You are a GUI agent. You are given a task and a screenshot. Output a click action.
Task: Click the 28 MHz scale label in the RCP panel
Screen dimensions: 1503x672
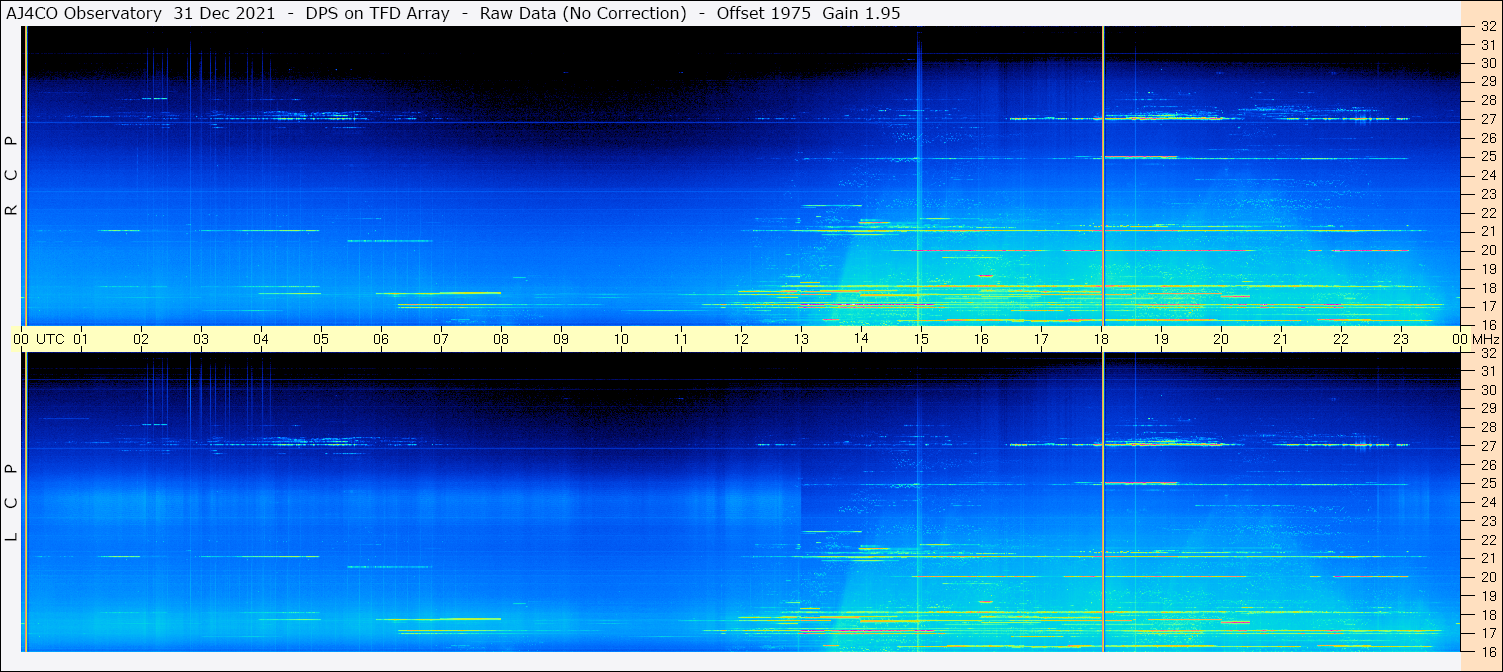[x=1487, y=100]
